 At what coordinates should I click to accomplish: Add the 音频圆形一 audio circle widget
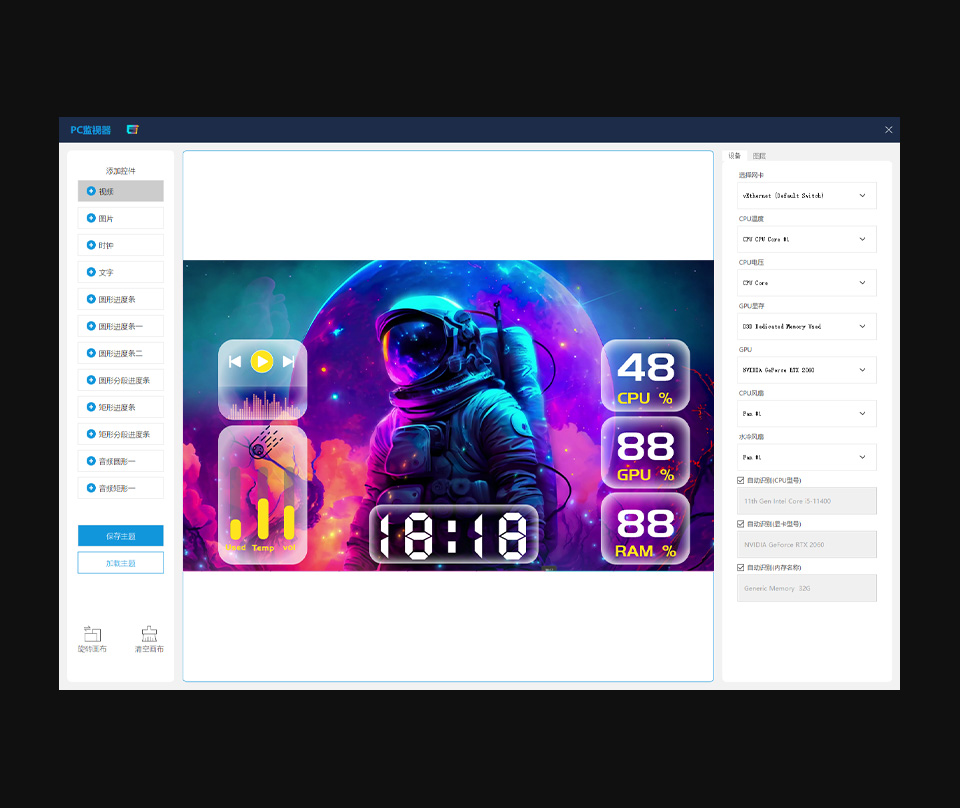pos(121,460)
